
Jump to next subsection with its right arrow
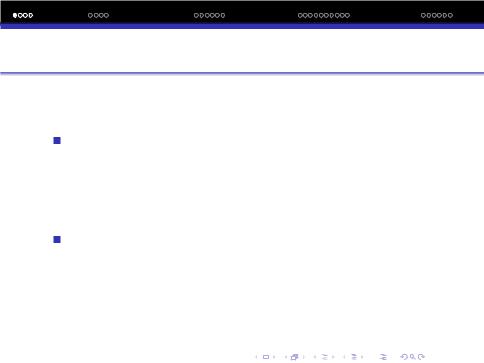(x=333, y=357)
